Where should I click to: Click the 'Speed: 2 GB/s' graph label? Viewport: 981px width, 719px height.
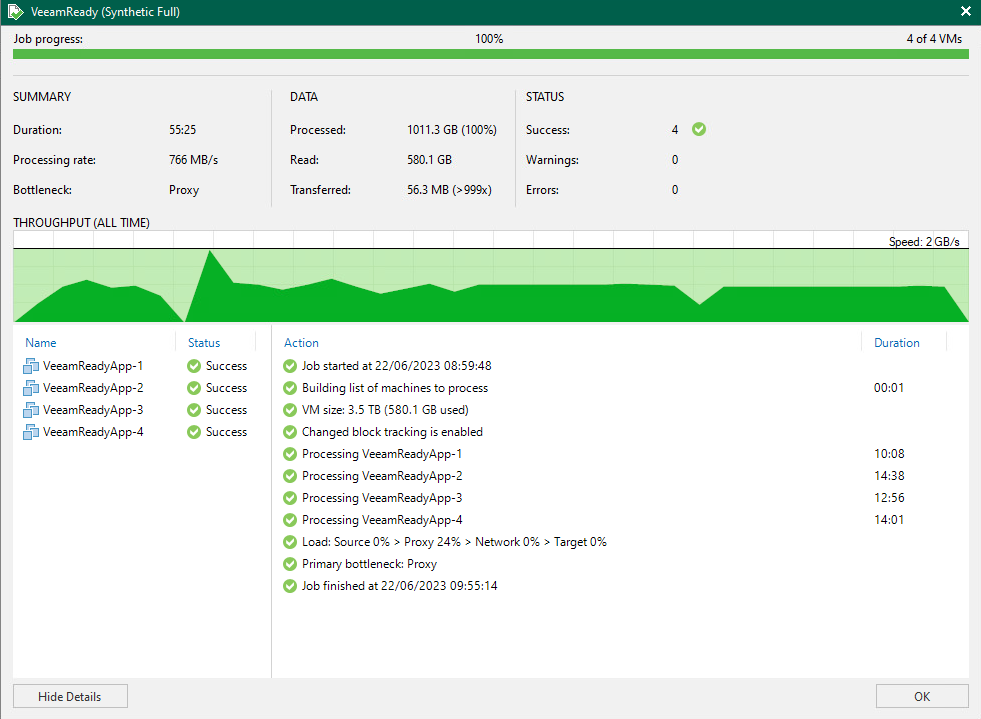(924, 242)
